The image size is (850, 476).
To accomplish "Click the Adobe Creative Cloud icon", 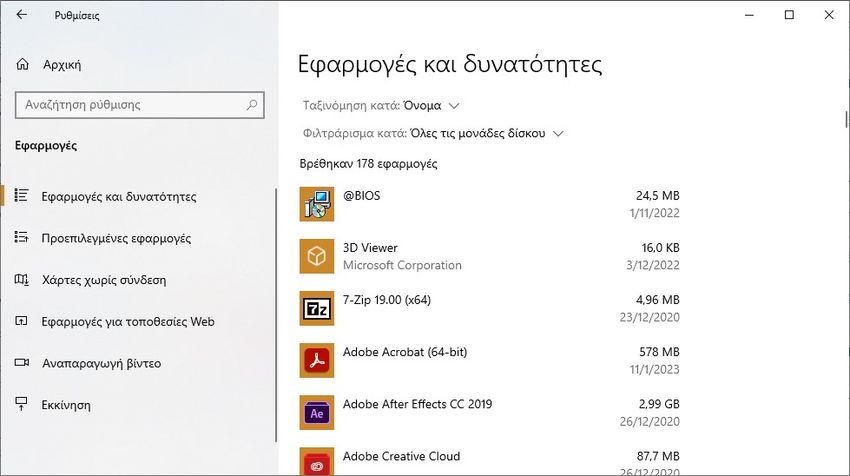I will (x=317, y=461).
